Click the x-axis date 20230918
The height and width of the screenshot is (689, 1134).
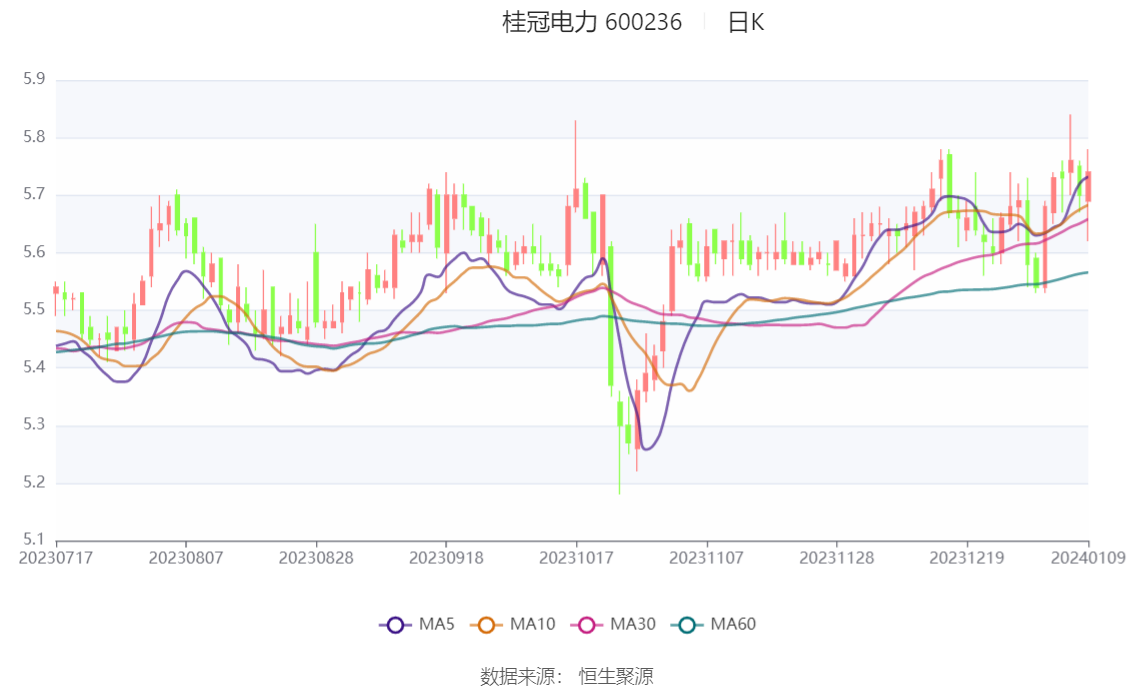[x=446, y=558]
